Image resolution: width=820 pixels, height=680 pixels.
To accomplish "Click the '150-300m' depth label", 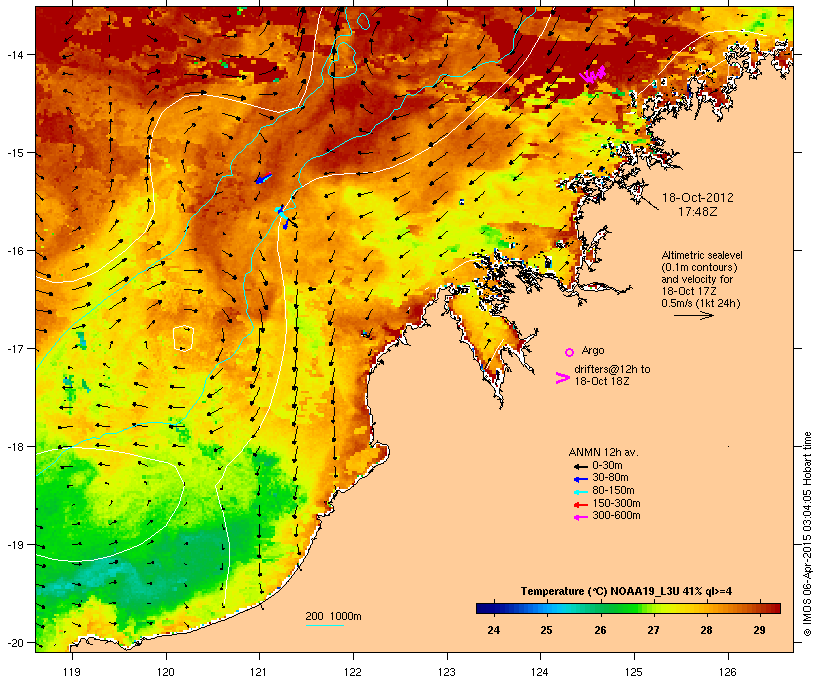I will point(616,503).
